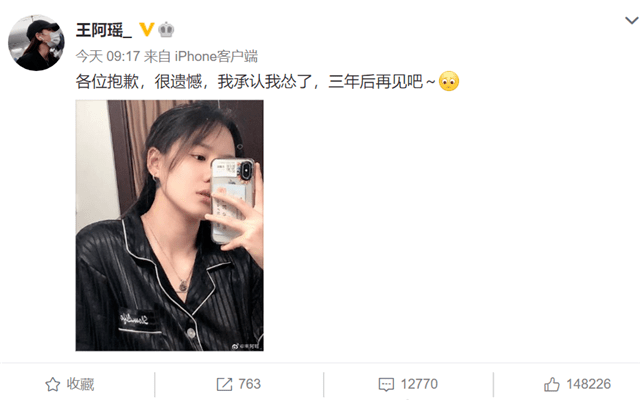Open the username 王阿瑶_ profile link
This screenshot has height=400, width=640.
(104, 30)
